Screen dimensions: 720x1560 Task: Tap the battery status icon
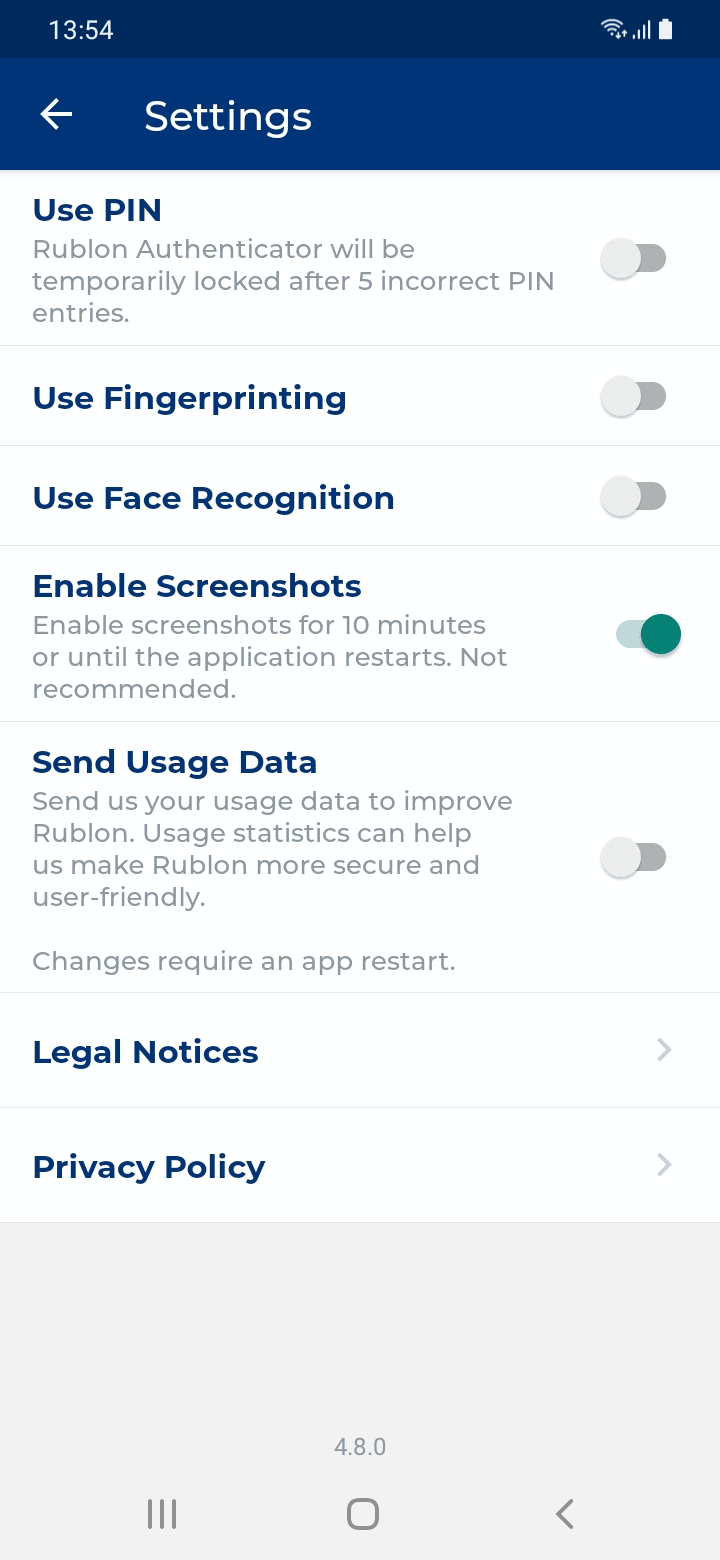point(666,29)
